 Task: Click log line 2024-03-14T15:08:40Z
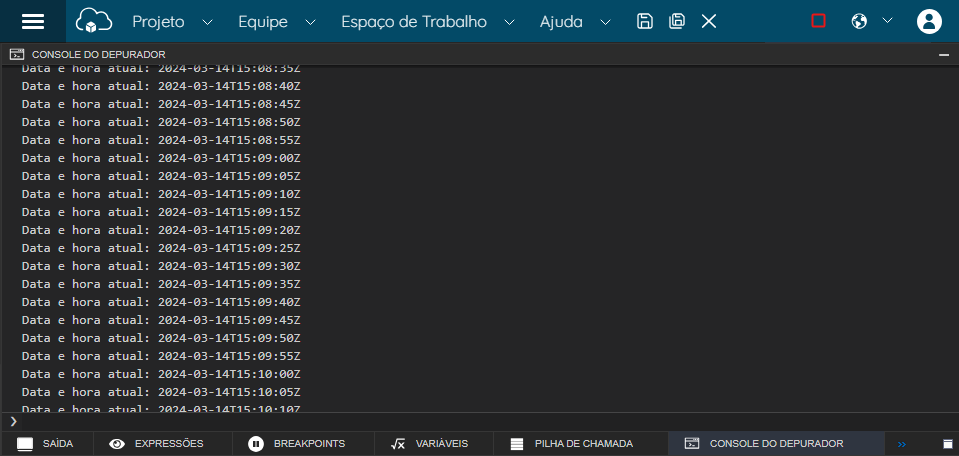coord(161,86)
